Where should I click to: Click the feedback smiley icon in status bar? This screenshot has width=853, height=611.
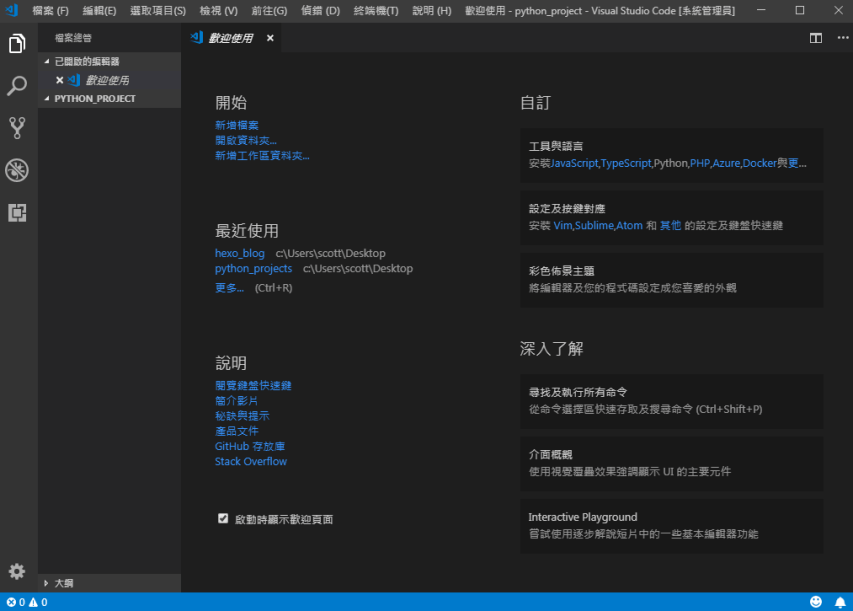tap(815, 602)
